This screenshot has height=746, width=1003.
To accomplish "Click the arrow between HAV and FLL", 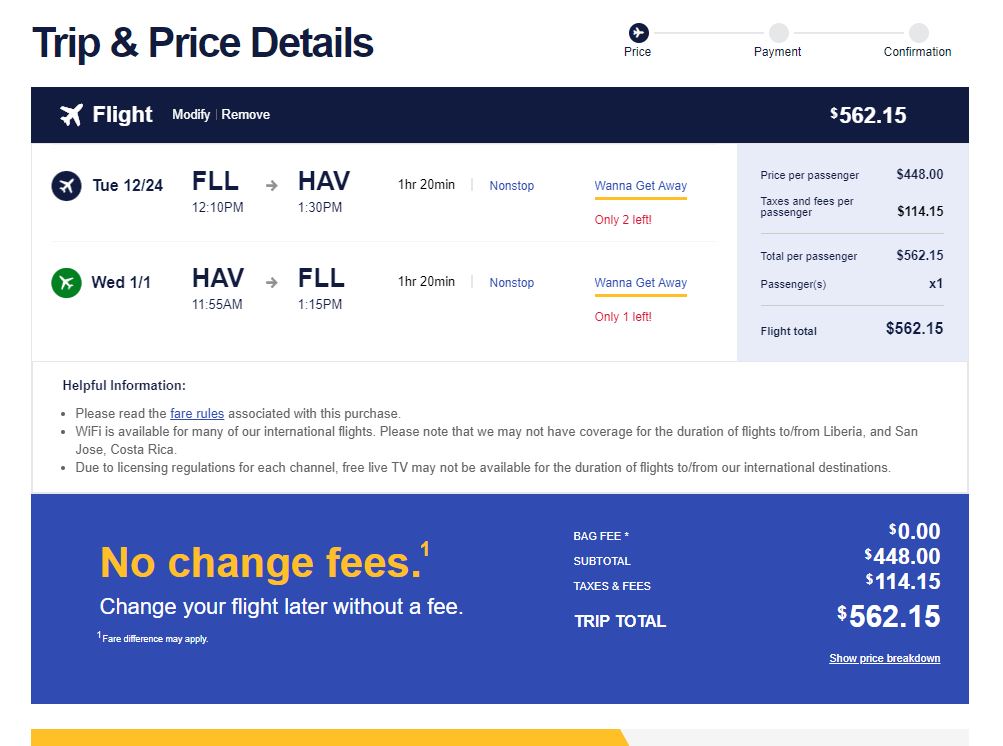I will click(272, 282).
